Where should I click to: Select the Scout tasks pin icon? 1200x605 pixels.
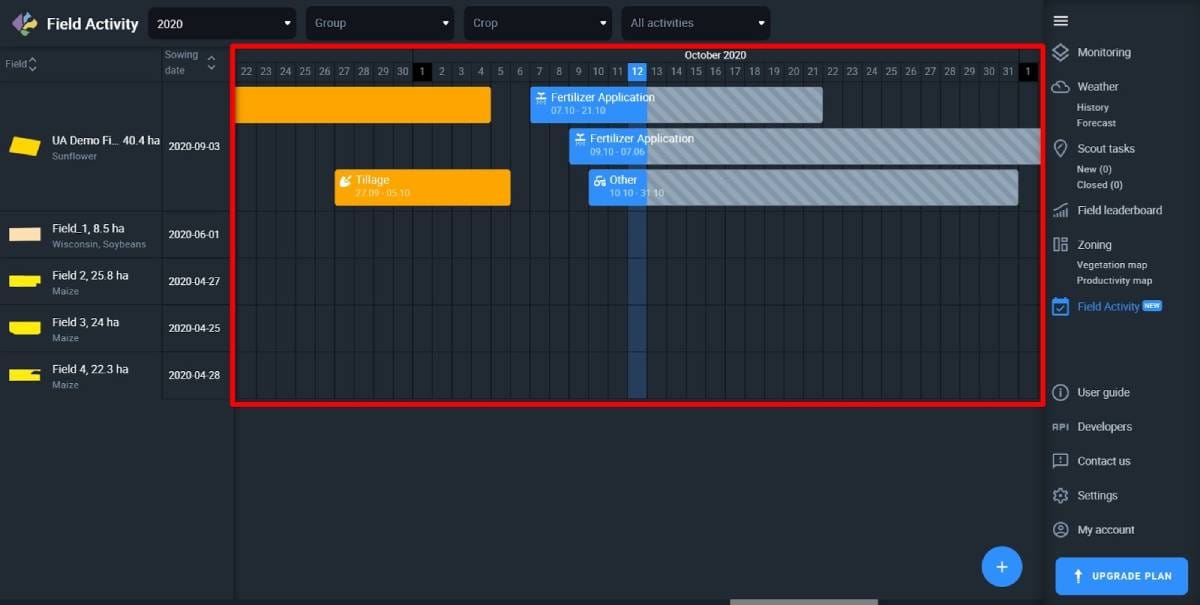coord(1060,148)
